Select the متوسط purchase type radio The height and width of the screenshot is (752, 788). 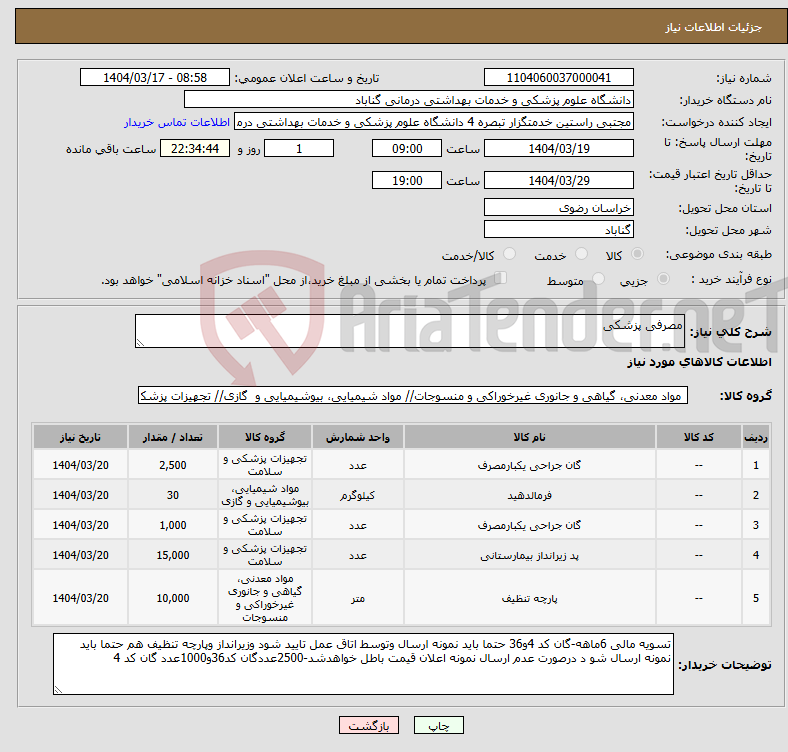coord(598,278)
